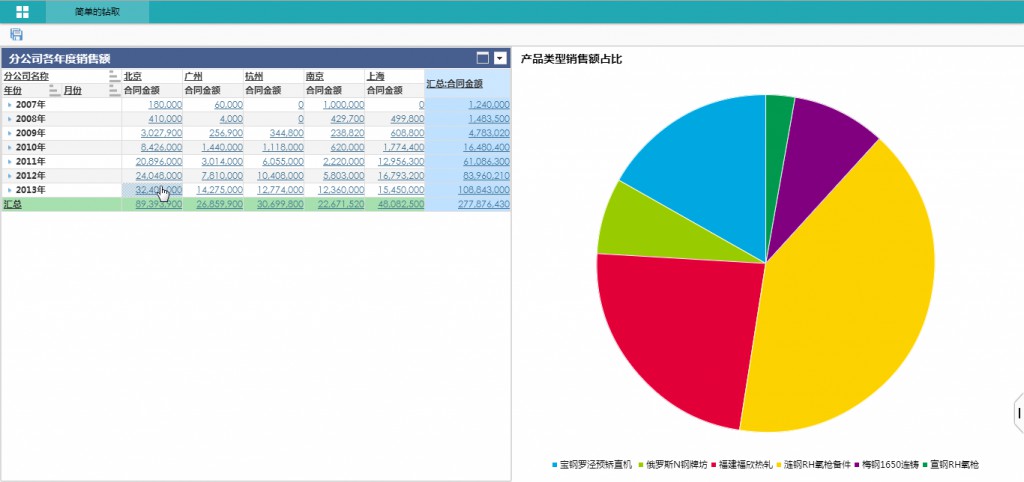Expand the 2013年 row
Screen dimensions: 1024x482
pyautogui.click(x=10, y=190)
